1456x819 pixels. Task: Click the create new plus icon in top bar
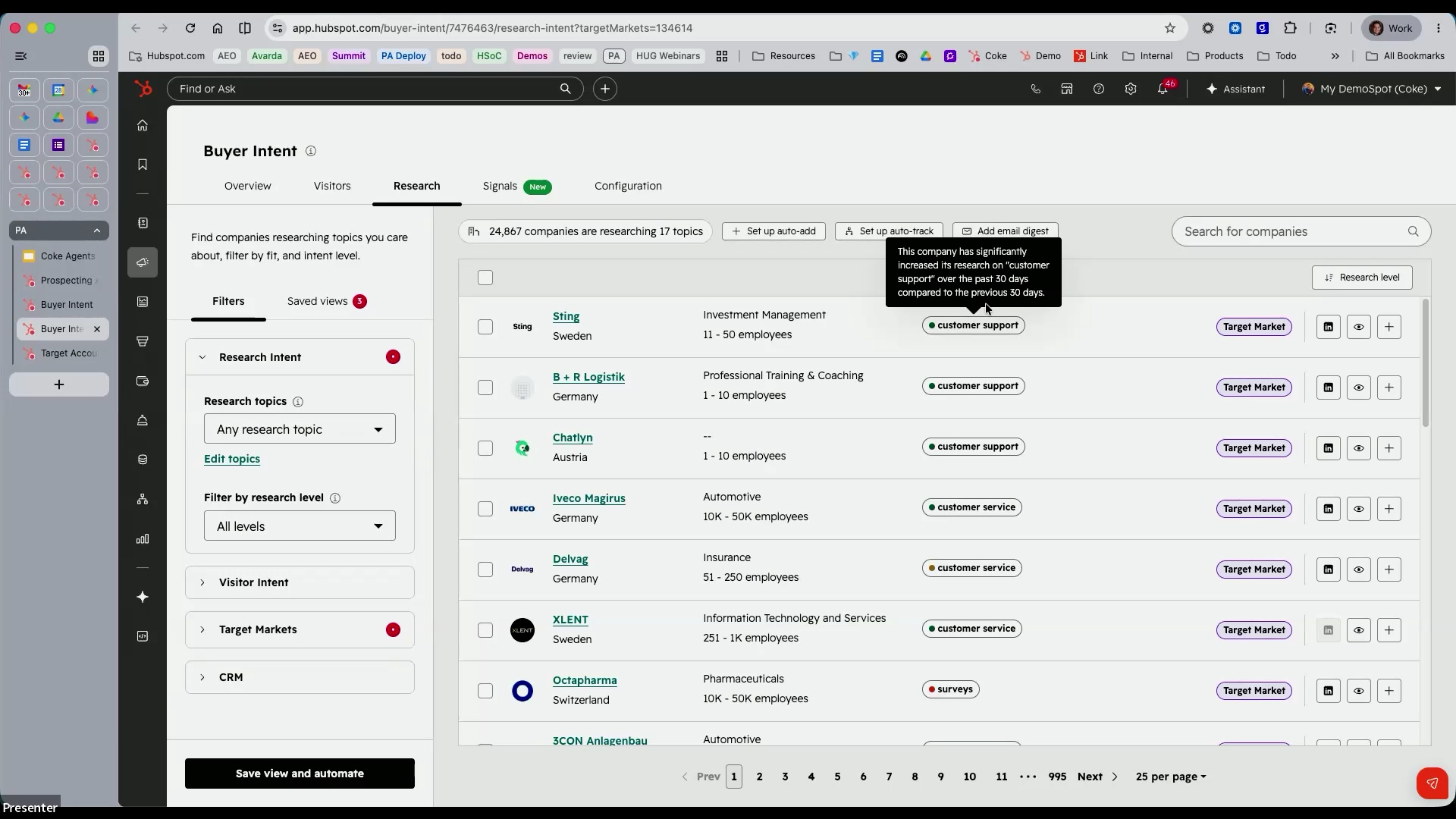point(604,89)
